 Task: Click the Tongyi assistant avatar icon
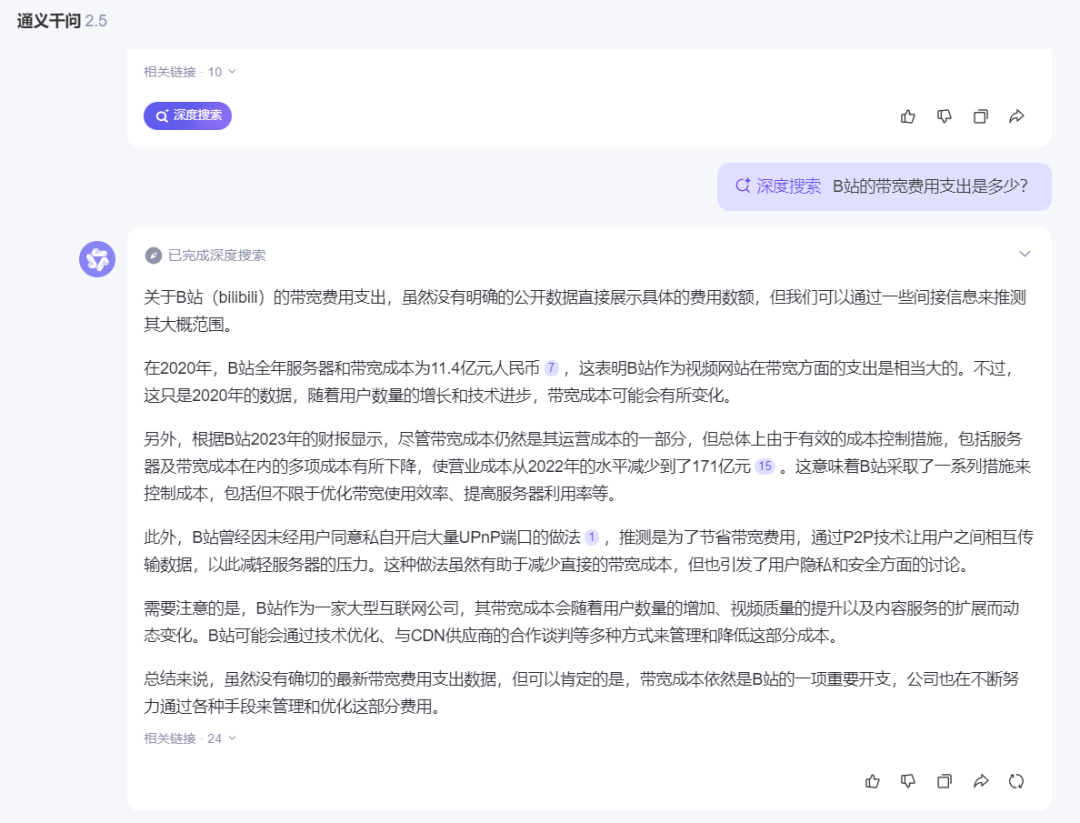(x=97, y=259)
